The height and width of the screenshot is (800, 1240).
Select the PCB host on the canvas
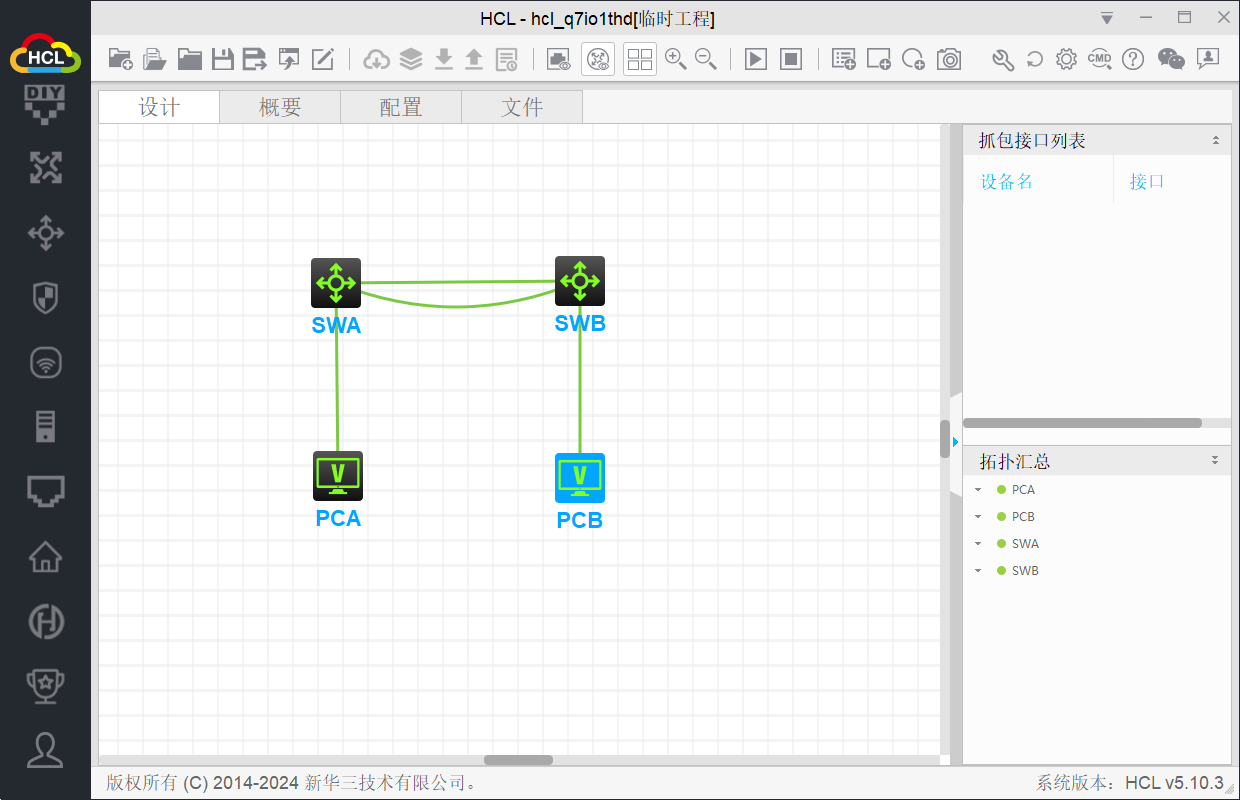pyautogui.click(x=580, y=478)
